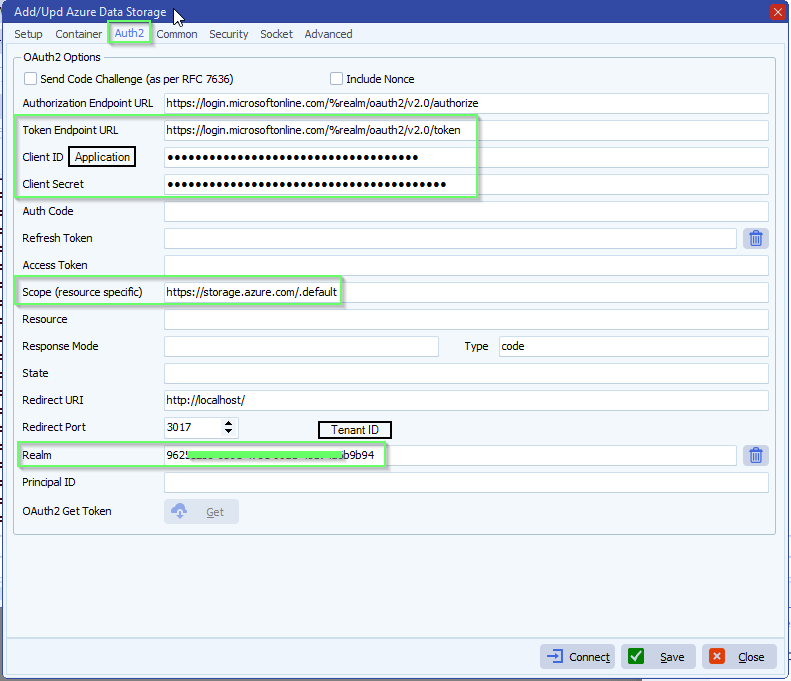Screen dimensions: 791x681
Task: Switch to the Setup tab
Action: pyautogui.click(x=28, y=34)
